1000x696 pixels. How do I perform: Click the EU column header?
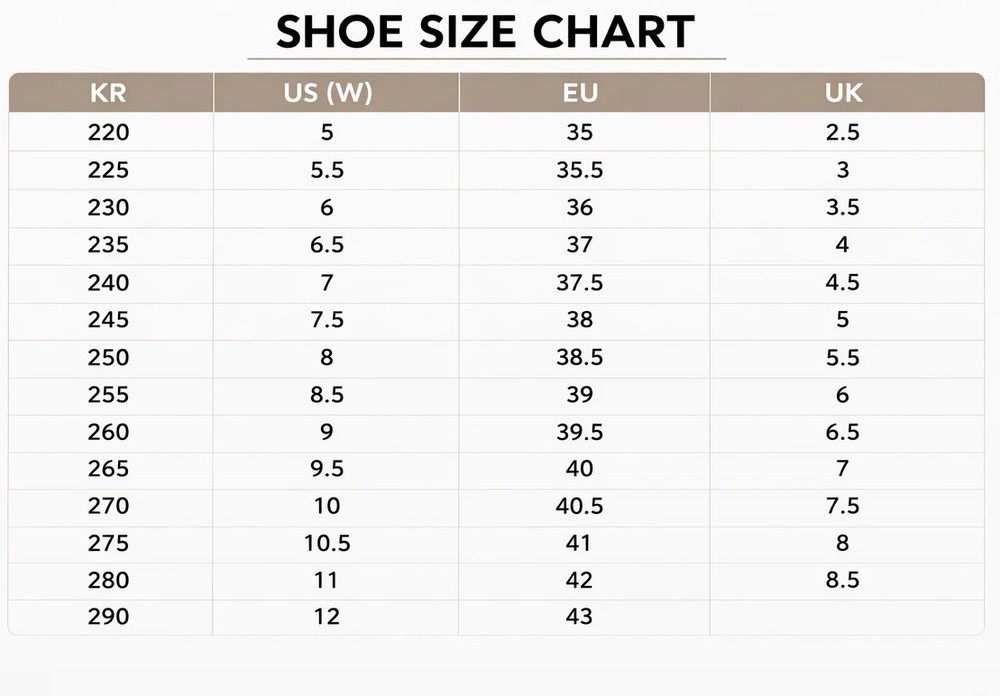click(x=580, y=93)
